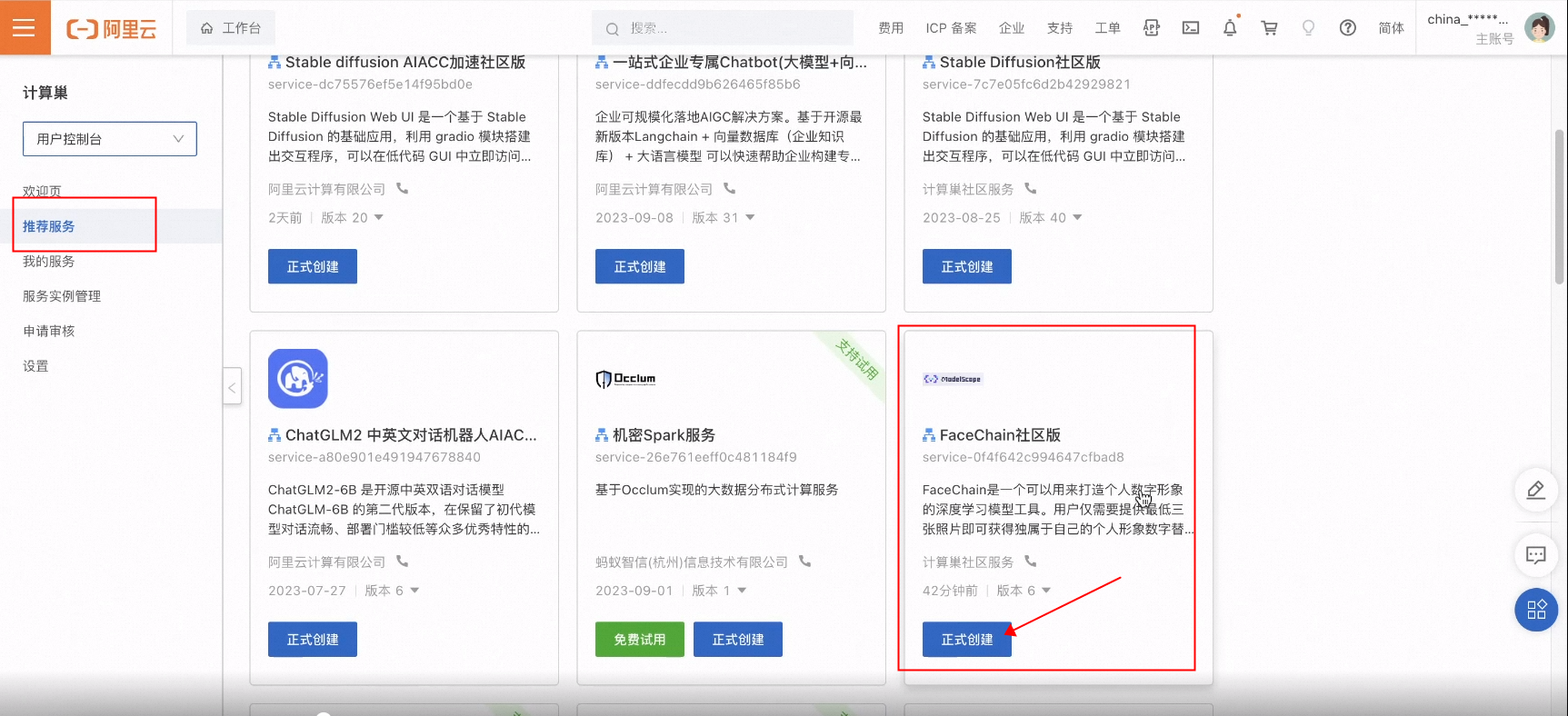The image size is (1568, 716).
Task: Switch language via 简体
Action: (1391, 28)
